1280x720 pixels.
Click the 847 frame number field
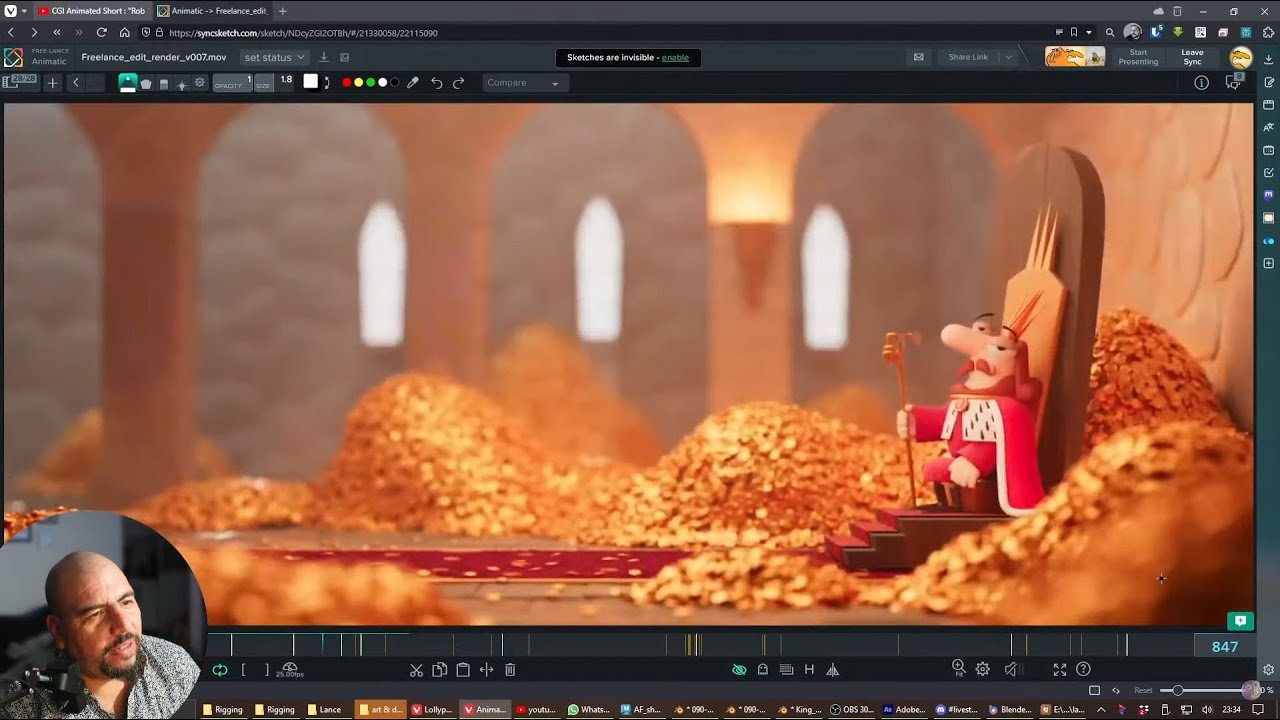point(1225,647)
